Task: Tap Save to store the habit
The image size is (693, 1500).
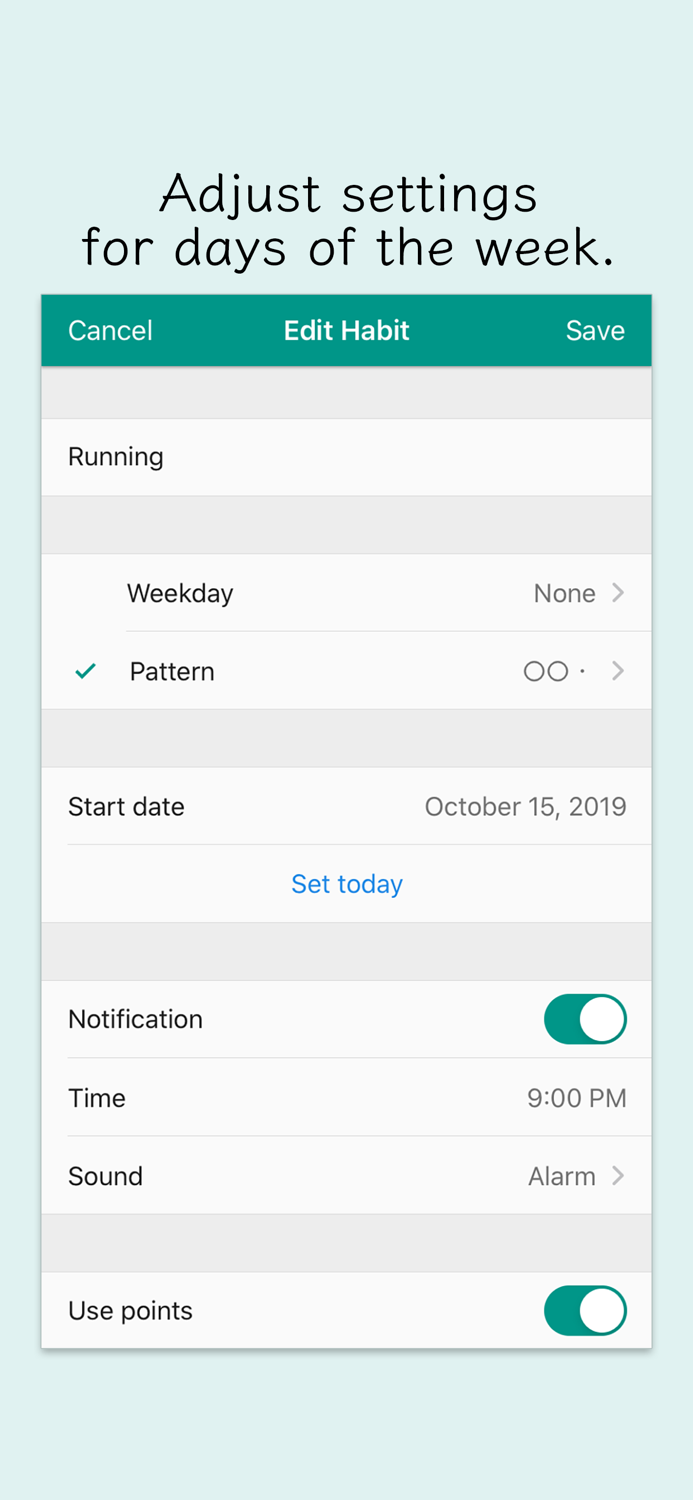Action: pos(595,331)
